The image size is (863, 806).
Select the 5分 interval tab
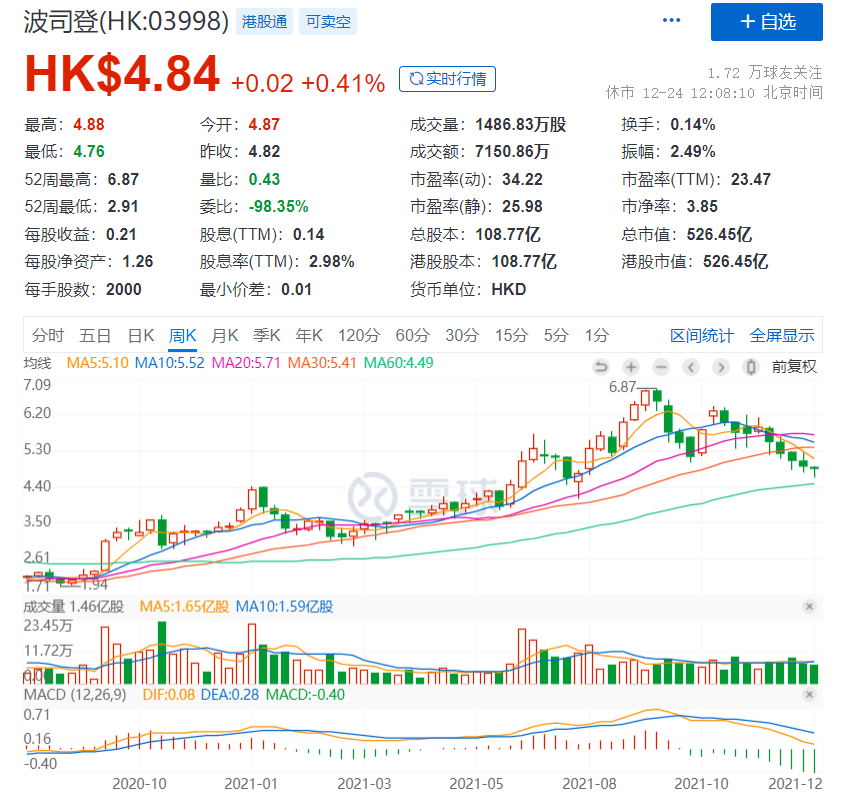556,335
